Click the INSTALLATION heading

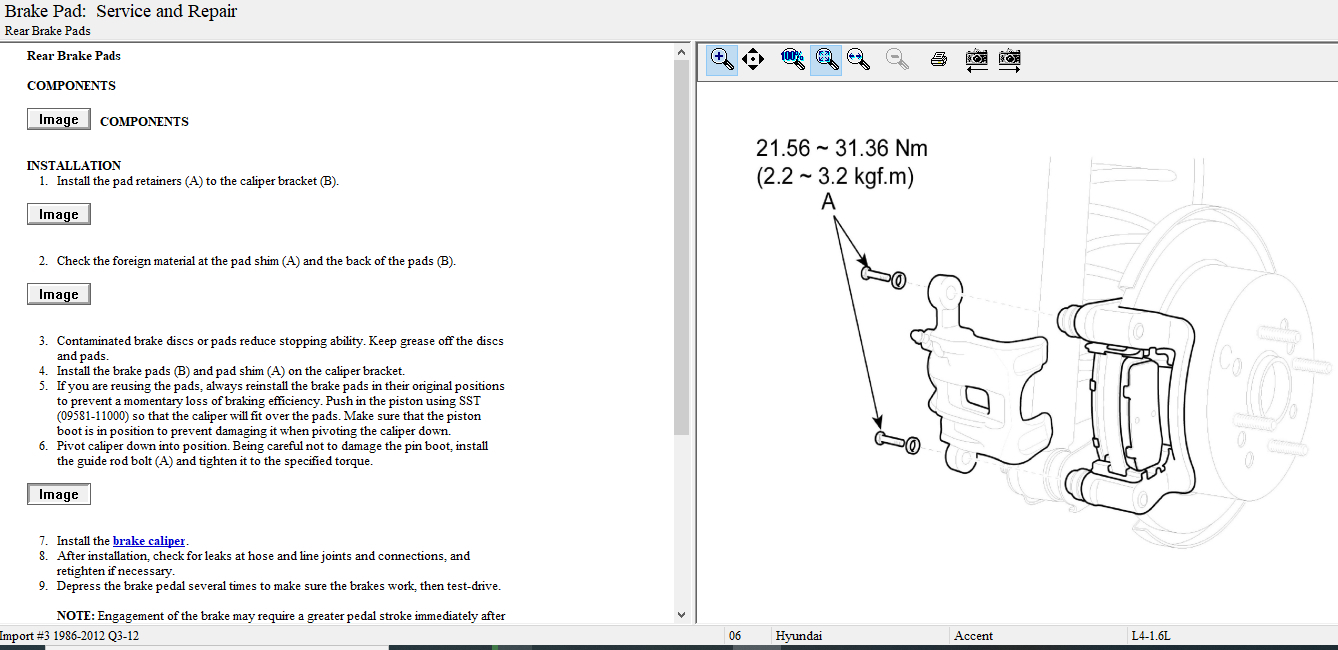coord(74,166)
